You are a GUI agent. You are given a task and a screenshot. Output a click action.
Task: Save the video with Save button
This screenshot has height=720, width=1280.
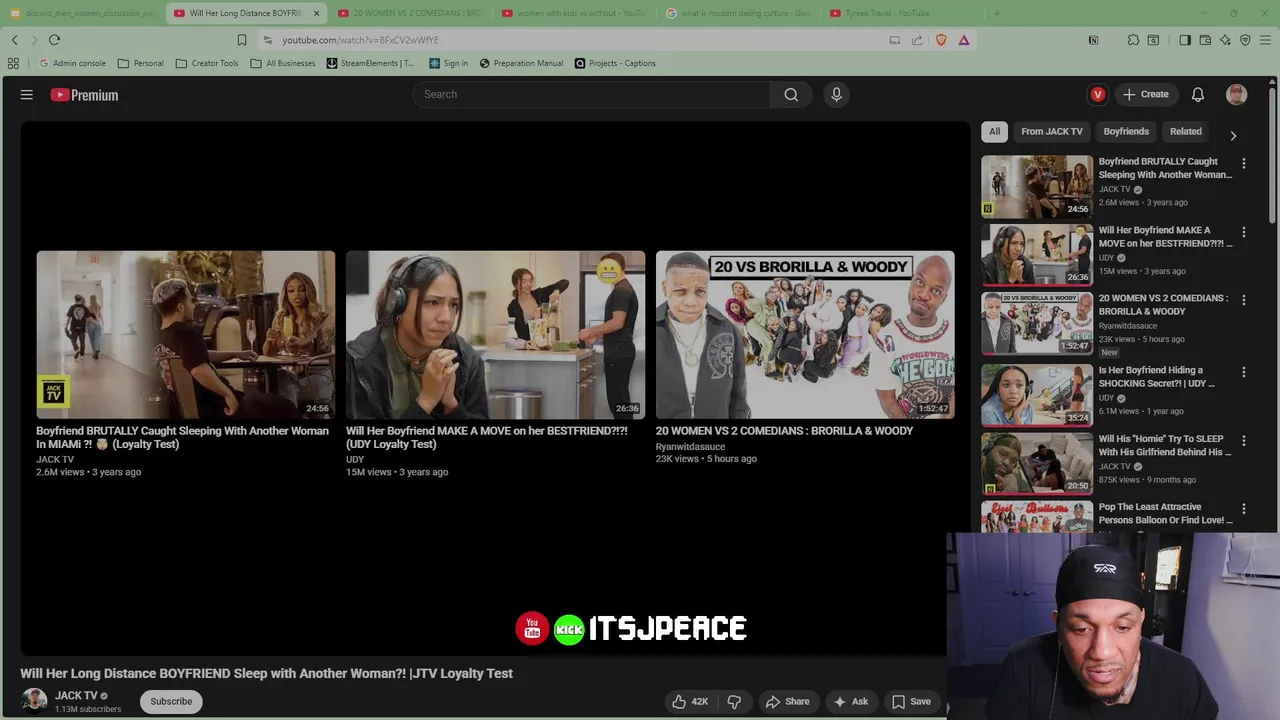point(911,701)
